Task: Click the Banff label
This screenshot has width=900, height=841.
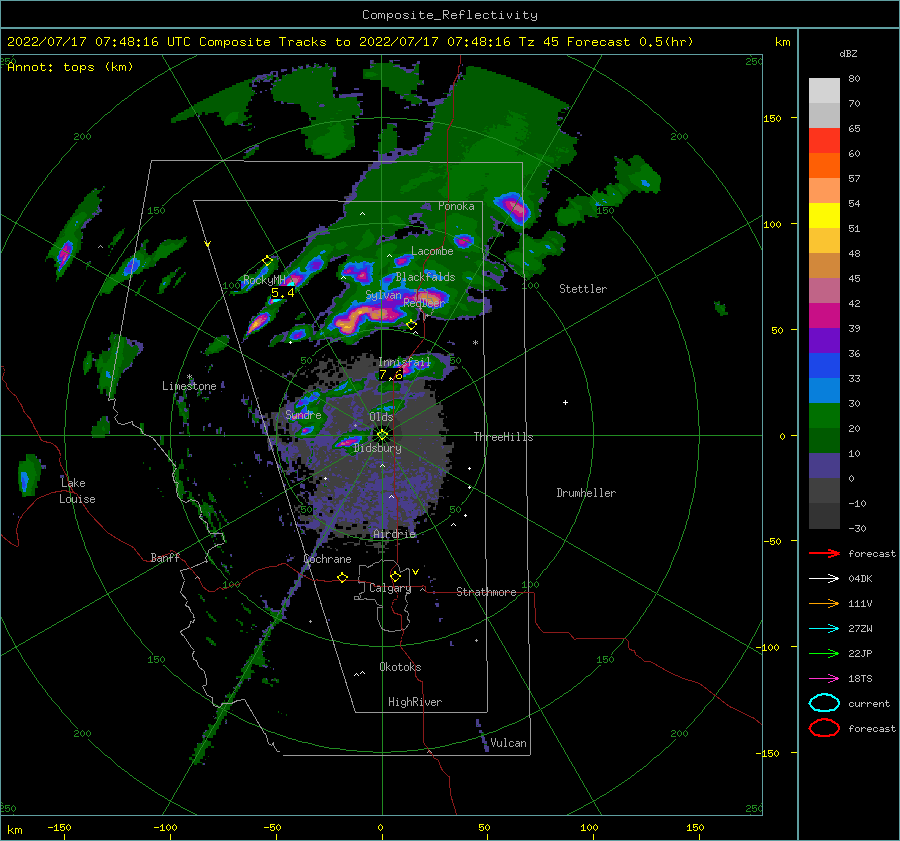Action: click(x=165, y=557)
